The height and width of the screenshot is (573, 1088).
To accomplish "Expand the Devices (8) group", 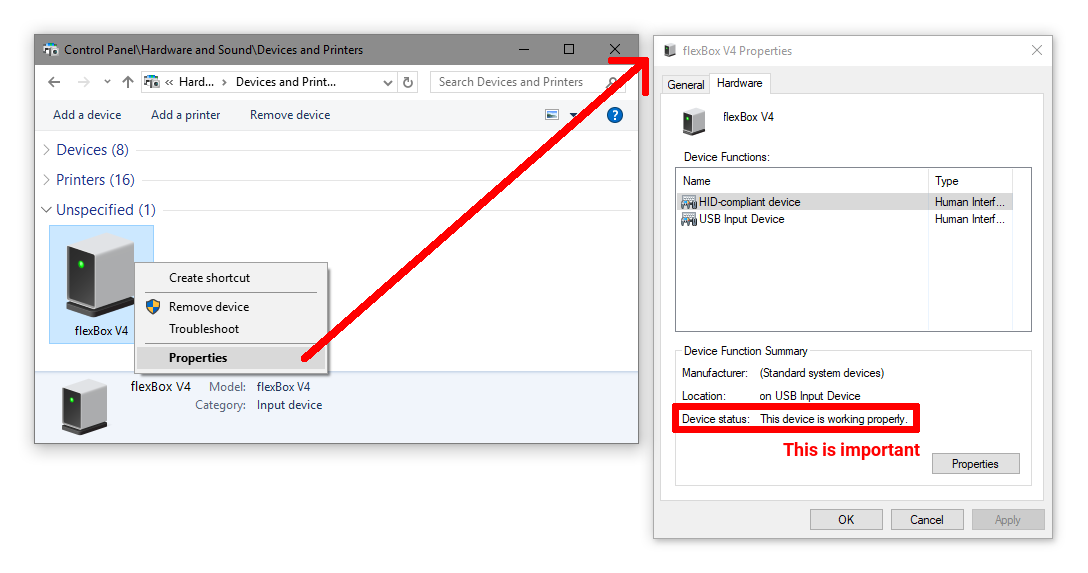I will (x=46, y=150).
